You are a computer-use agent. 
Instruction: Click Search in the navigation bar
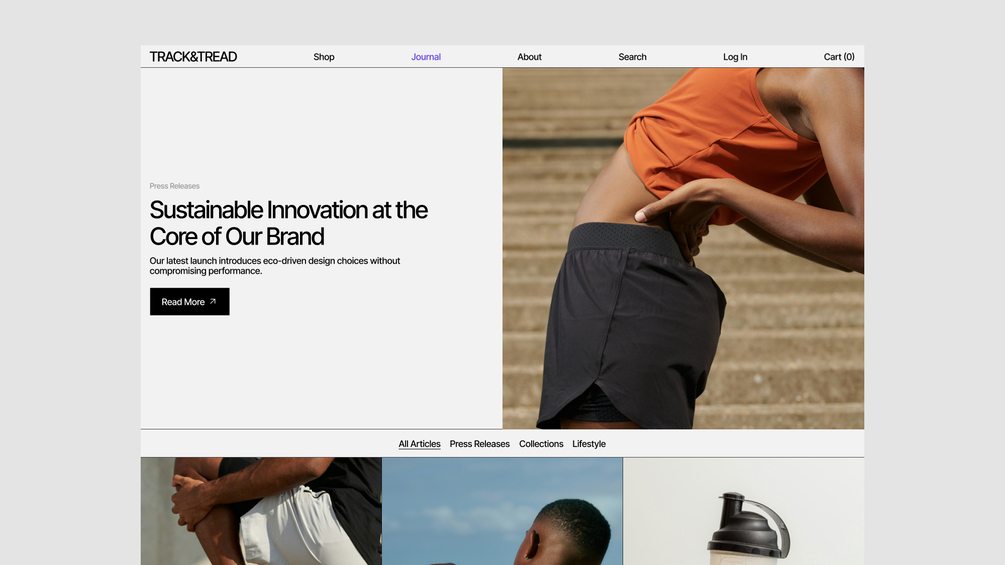[632, 56]
